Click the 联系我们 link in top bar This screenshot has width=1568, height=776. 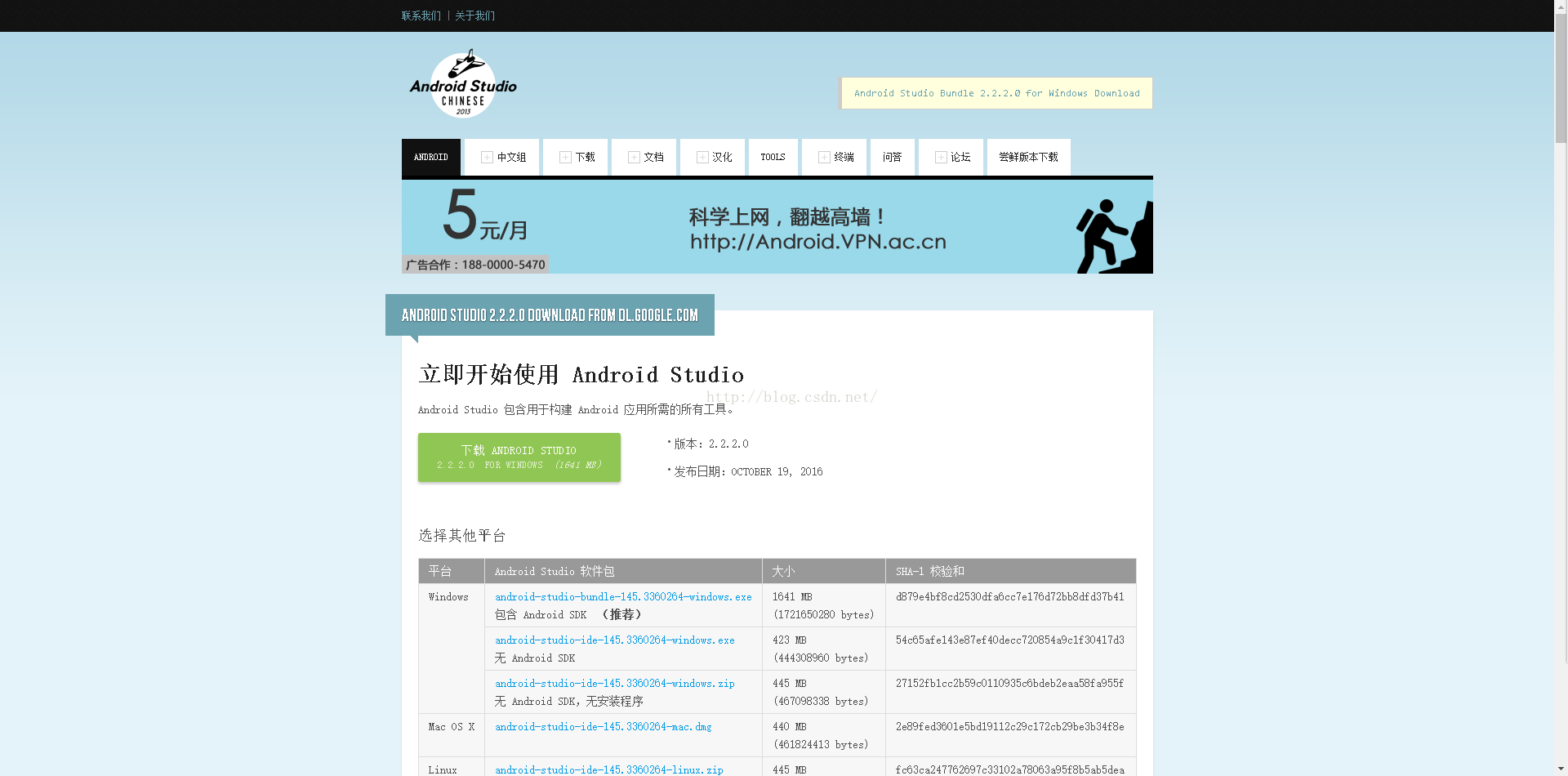[x=421, y=16]
